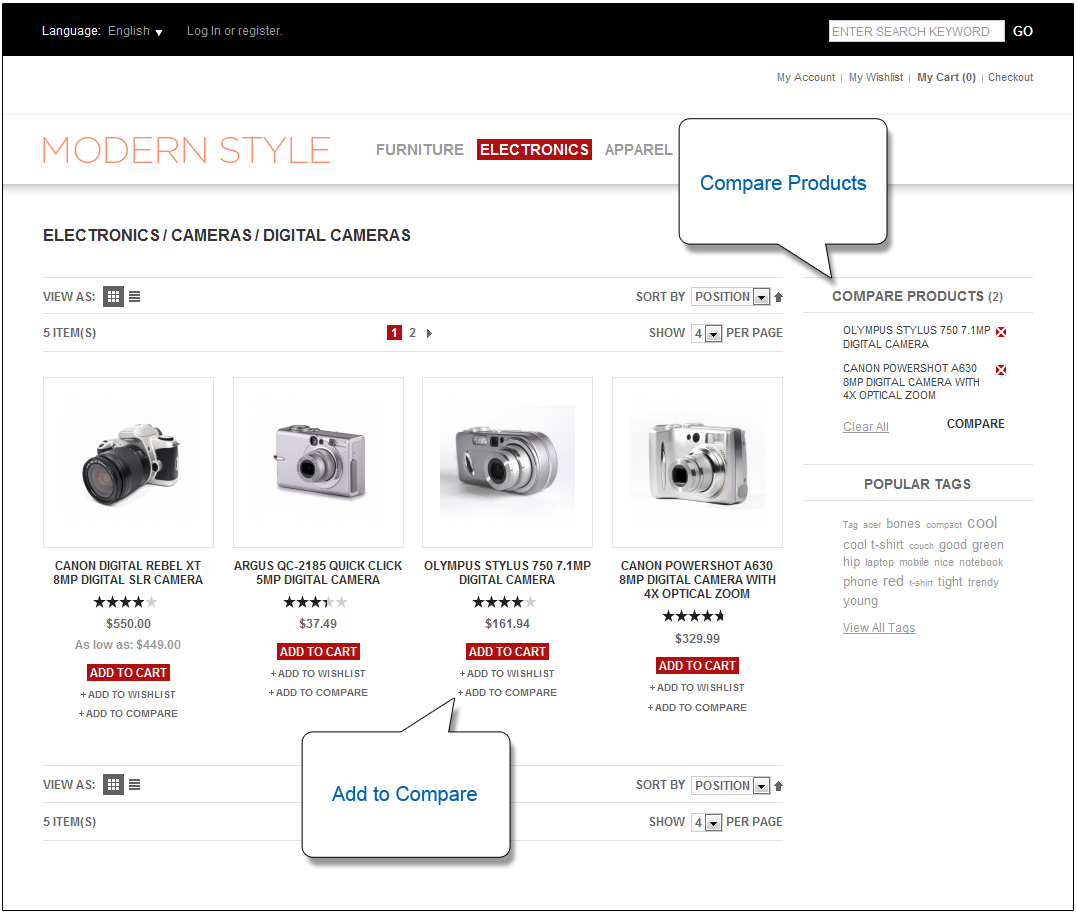Select the 'phone' popular tag
The height and width of the screenshot is (915, 1077).
click(x=860, y=582)
